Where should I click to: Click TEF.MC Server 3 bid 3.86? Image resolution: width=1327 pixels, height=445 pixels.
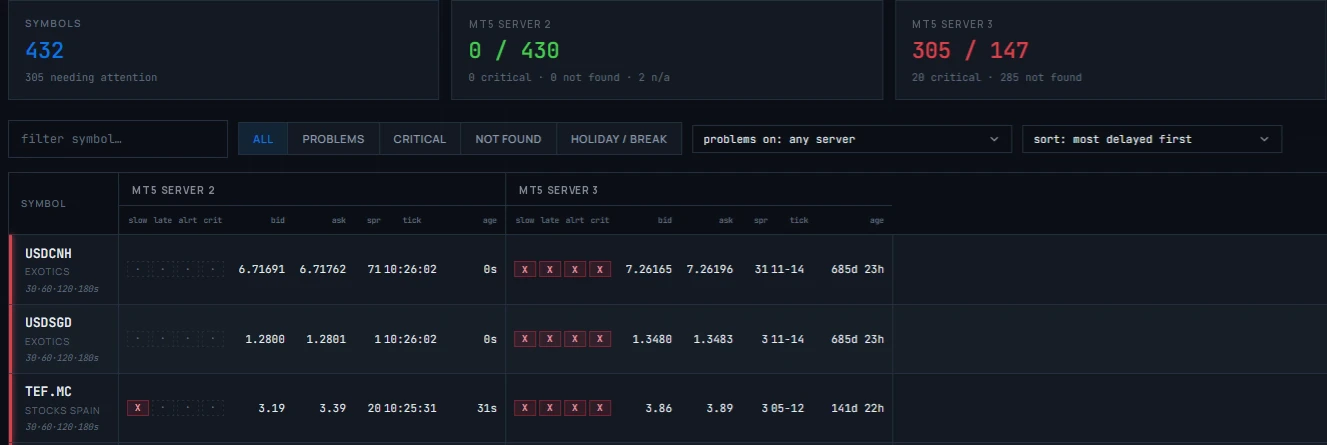click(x=659, y=408)
